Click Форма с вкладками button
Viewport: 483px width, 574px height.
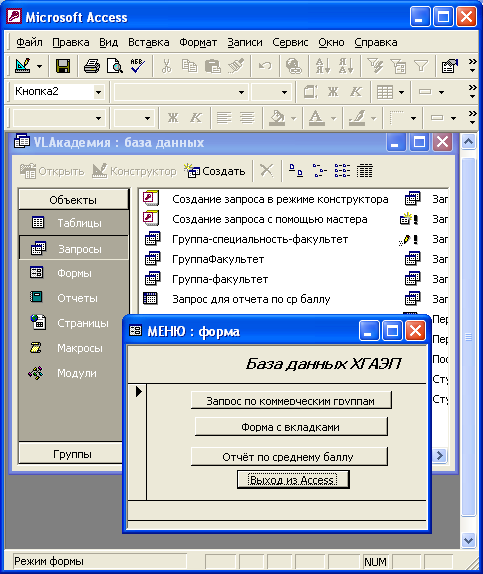pyautogui.click(x=291, y=426)
